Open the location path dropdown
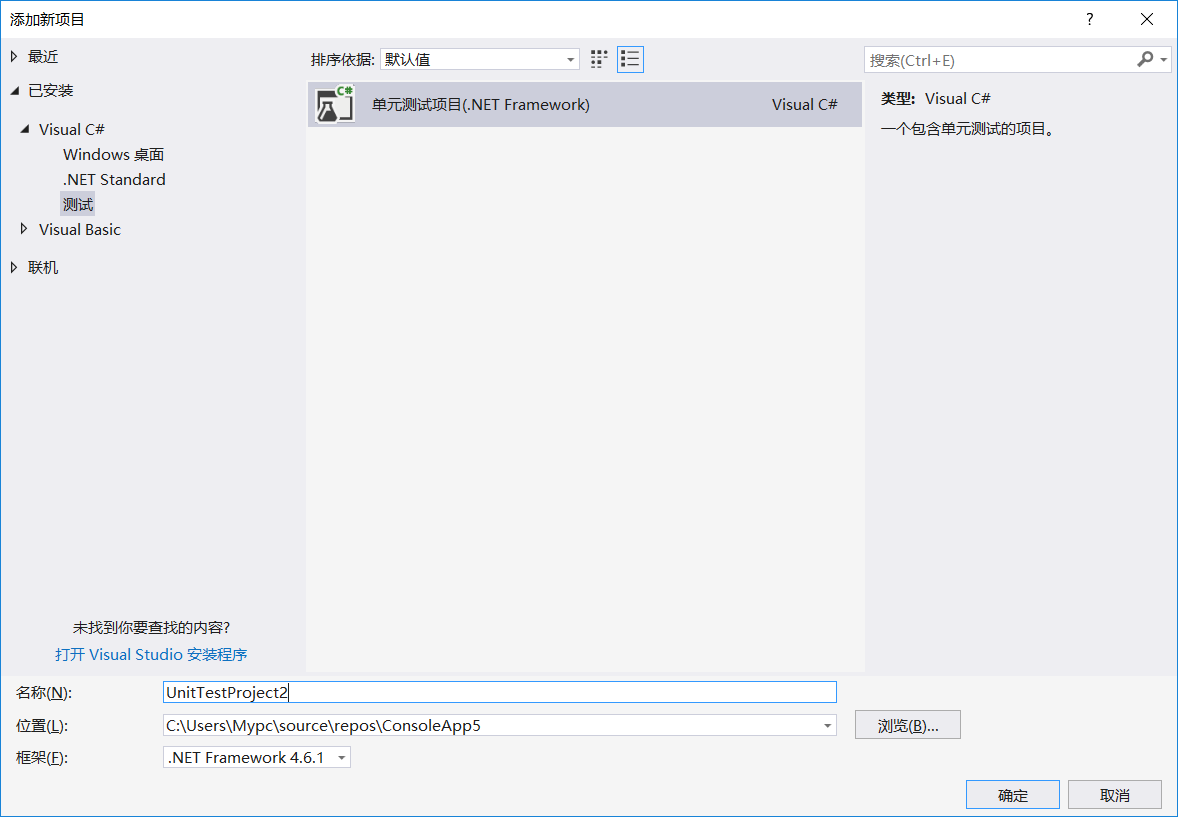The image size is (1178, 817). point(827,726)
